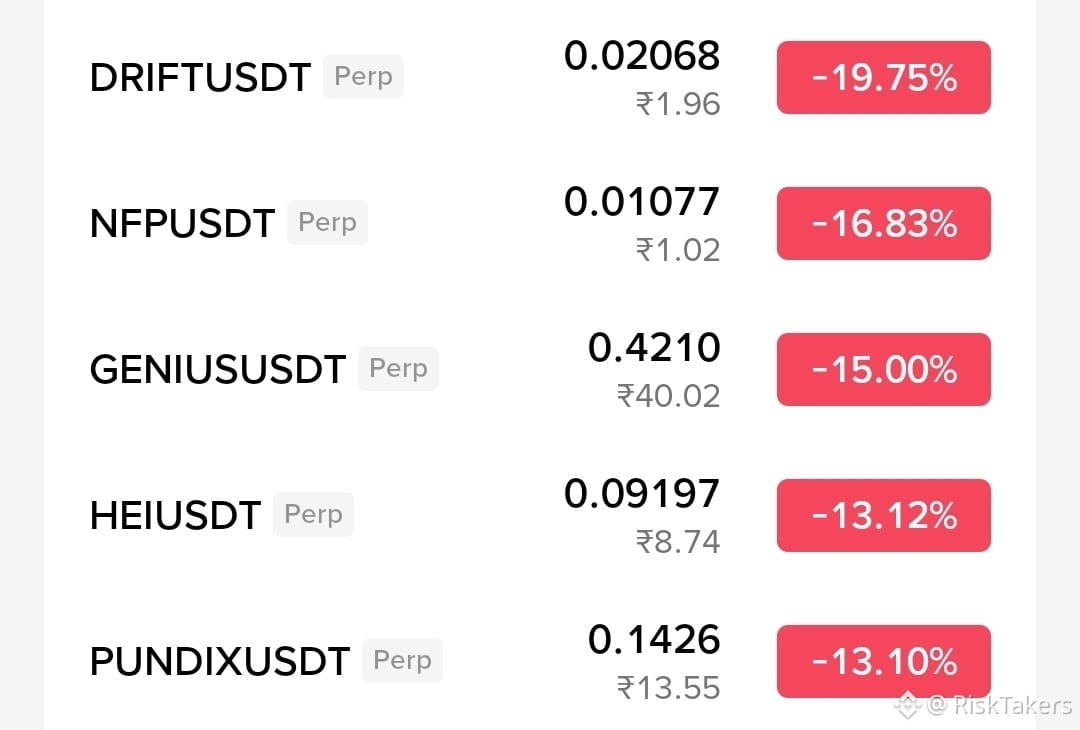Click the -13.10% change badge
This screenshot has height=730, width=1080.
(884, 661)
